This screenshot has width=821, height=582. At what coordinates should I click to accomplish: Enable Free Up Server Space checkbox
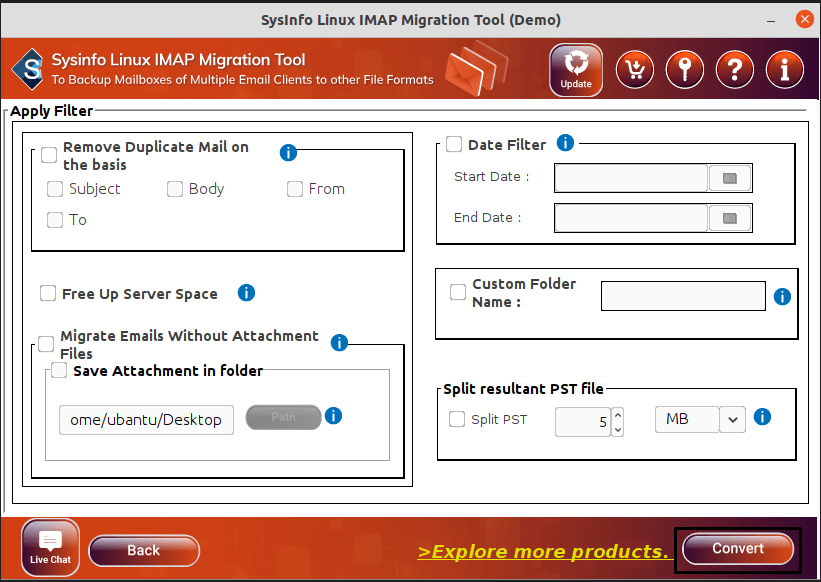(x=48, y=293)
